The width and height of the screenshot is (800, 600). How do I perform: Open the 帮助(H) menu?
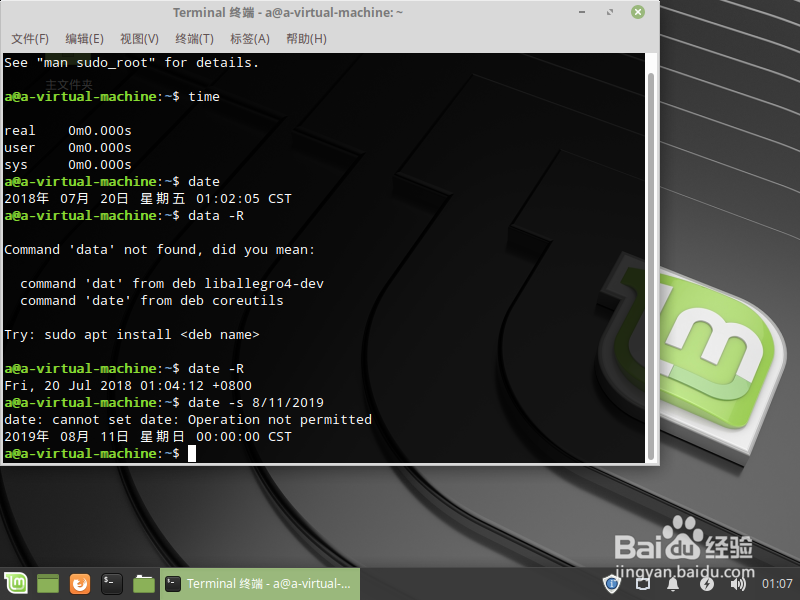click(305, 38)
